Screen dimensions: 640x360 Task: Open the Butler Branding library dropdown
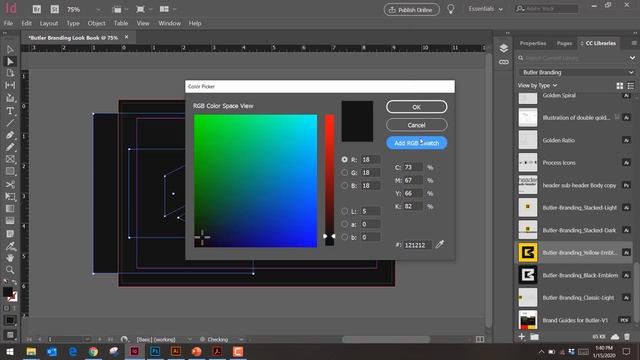coord(577,72)
